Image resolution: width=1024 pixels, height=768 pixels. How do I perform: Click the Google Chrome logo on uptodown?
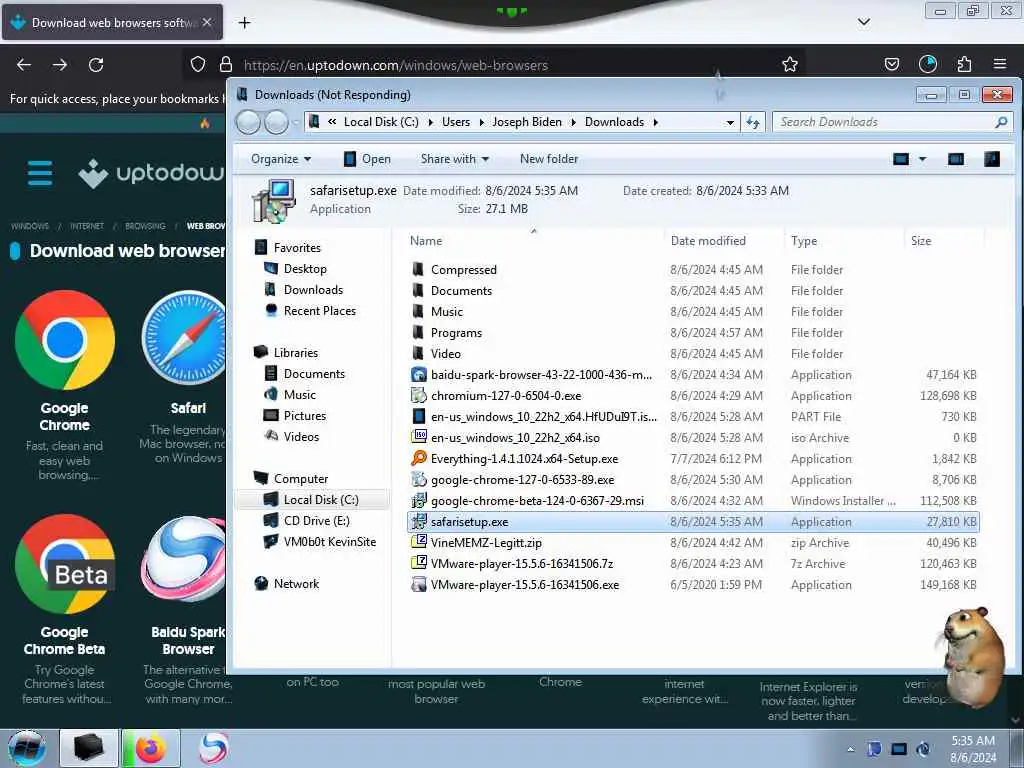[x=65, y=340]
